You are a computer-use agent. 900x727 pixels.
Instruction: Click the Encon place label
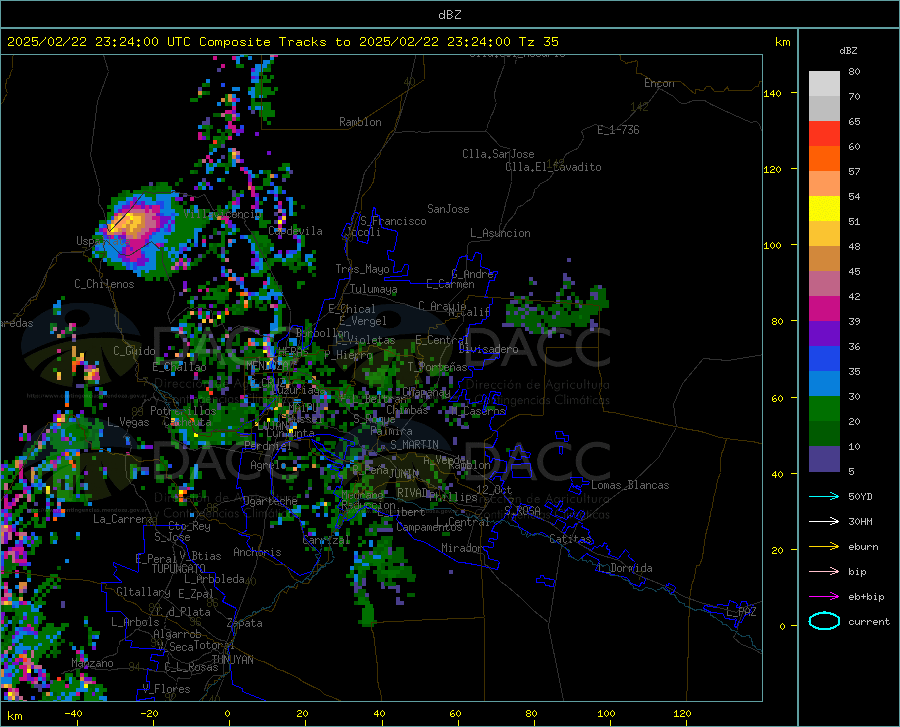tap(659, 83)
